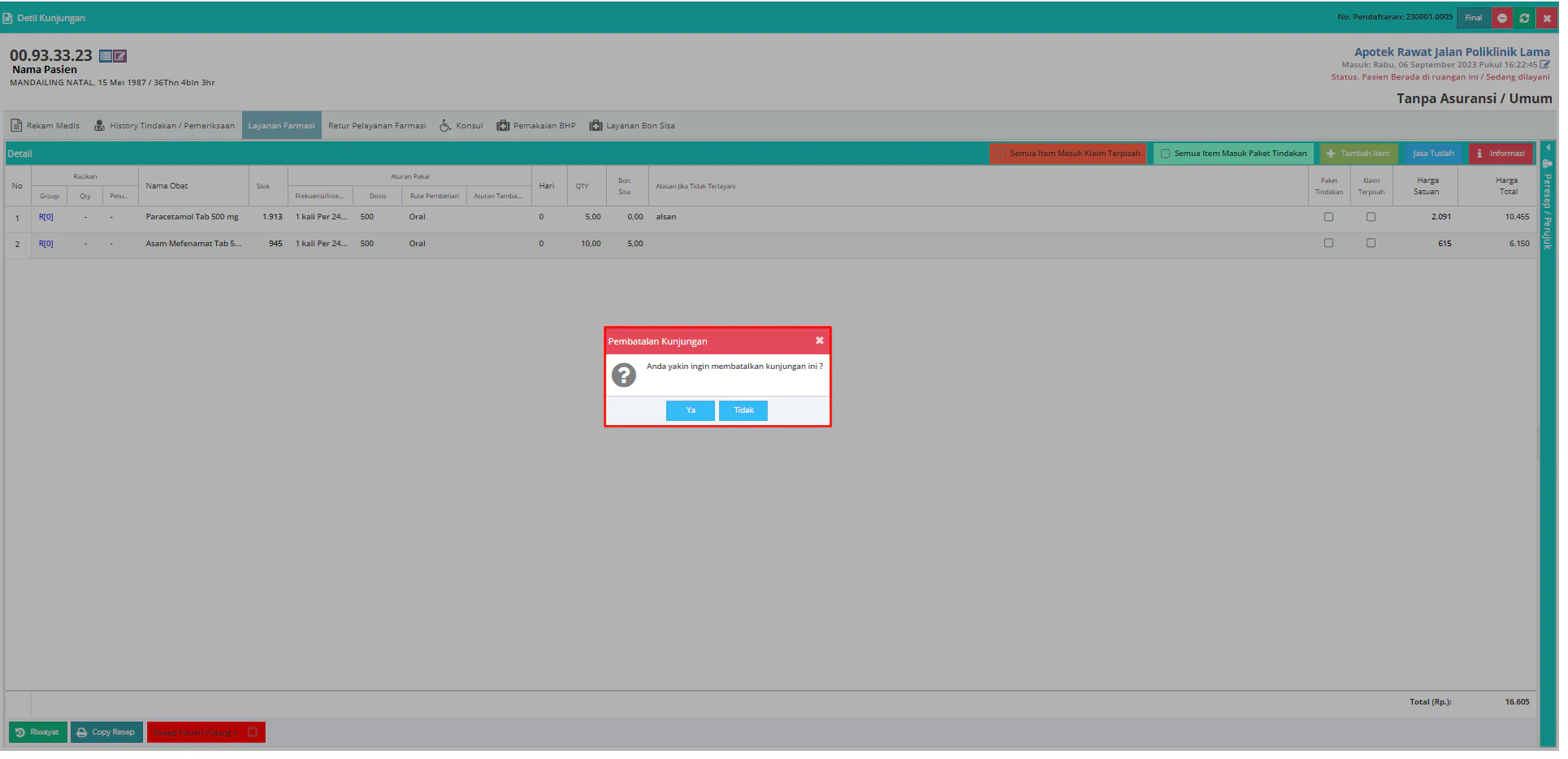Click stock value 1.913 for Paracetamol
The image size is (1568, 759).
pos(274,218)
